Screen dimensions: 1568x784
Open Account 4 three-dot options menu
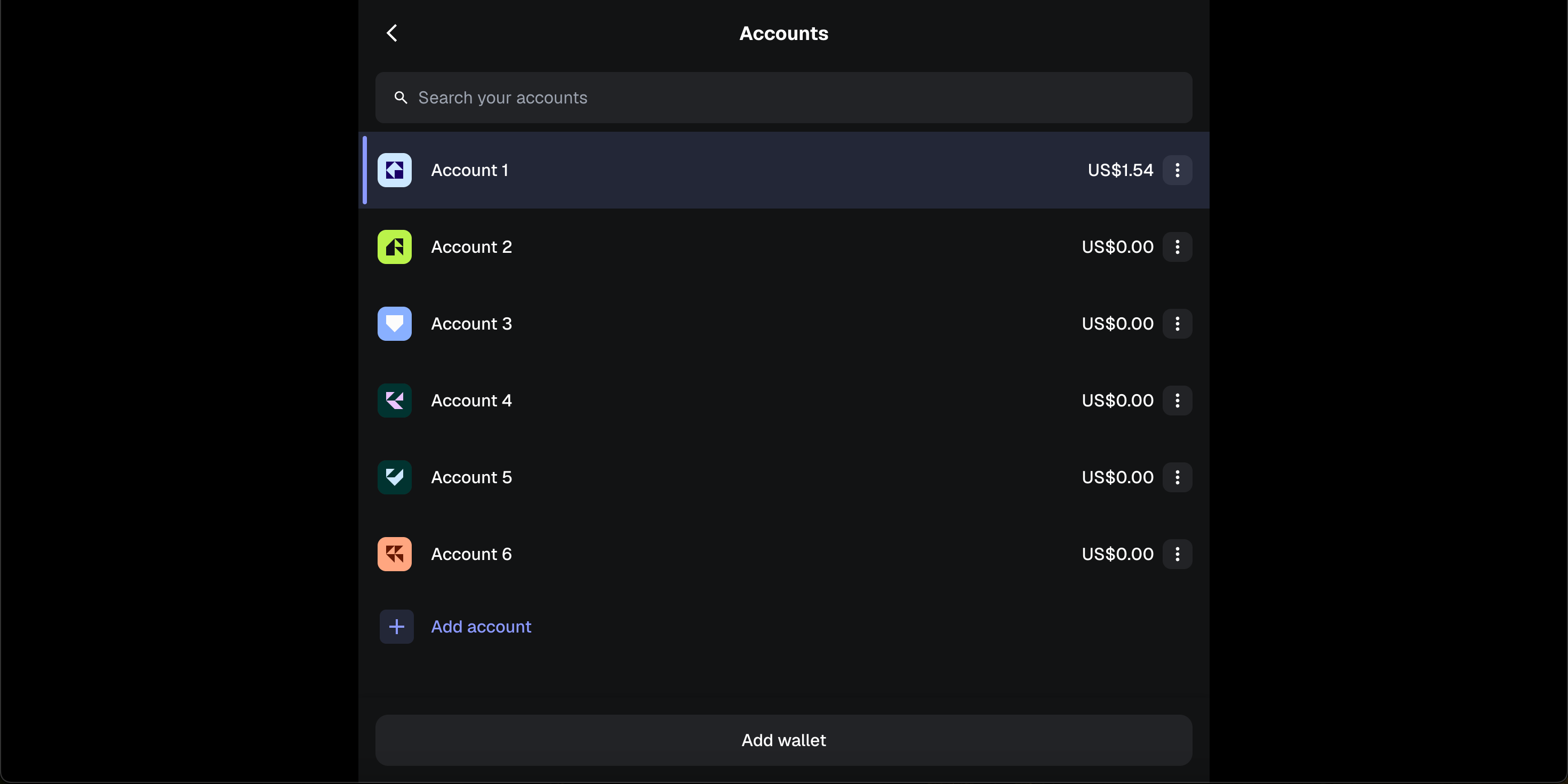(1177, 401)
